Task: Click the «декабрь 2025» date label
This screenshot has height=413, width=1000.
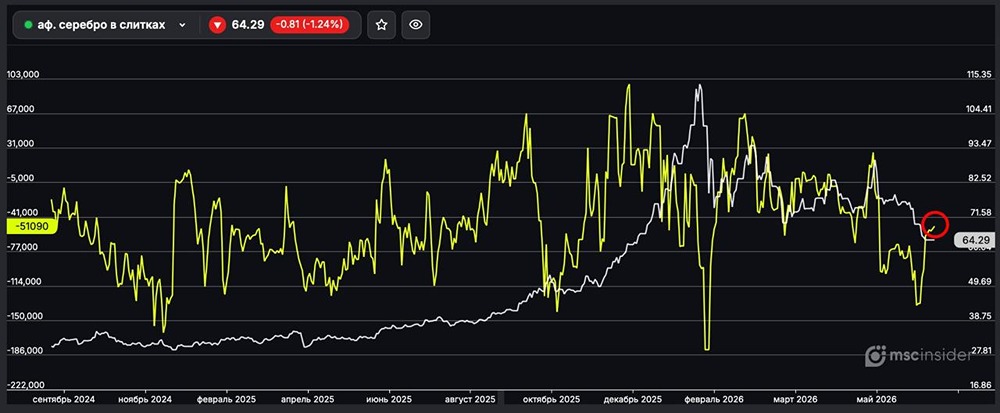Action: point(632,399)
